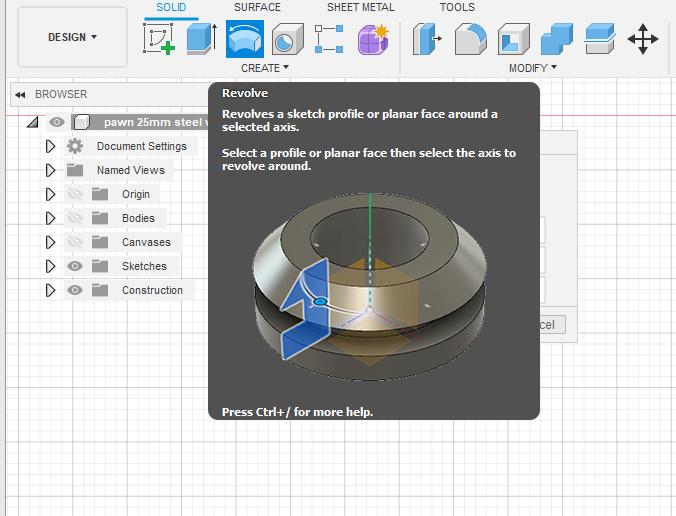Collapse the Browser panel with double arrows

click(x=20, y=94)
